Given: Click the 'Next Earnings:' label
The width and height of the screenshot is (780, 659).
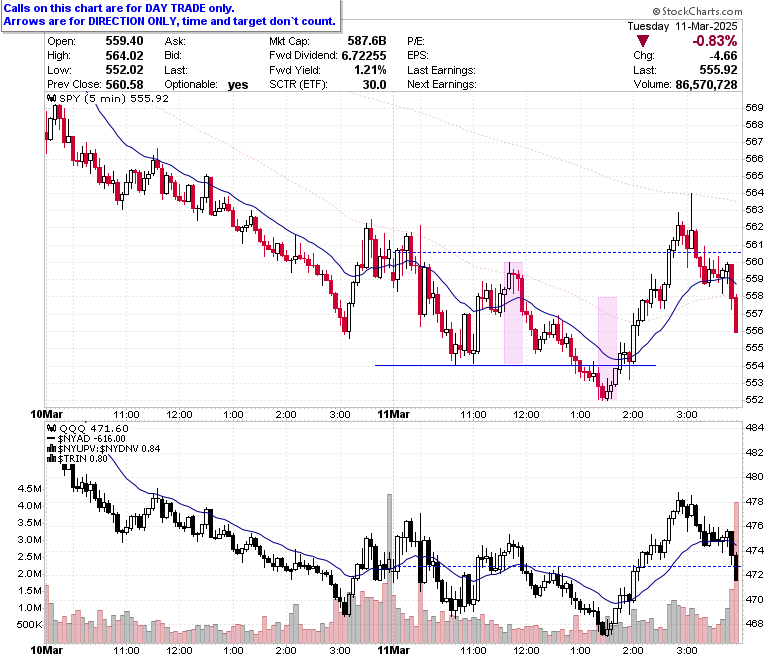Looking at the screenshot, I should [442, 85].
